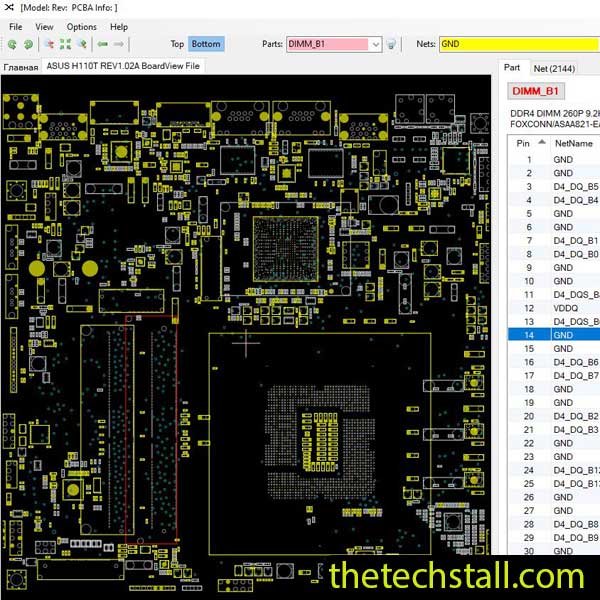
Task: Open the File menu
Action: [16, 27]
